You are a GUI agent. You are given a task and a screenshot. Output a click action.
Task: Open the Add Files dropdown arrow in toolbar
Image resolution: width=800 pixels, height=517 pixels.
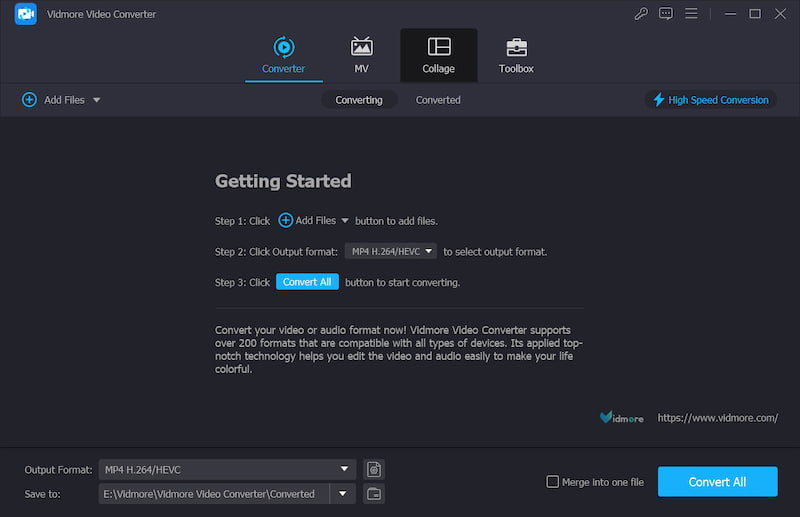click(x=97, y=100)
